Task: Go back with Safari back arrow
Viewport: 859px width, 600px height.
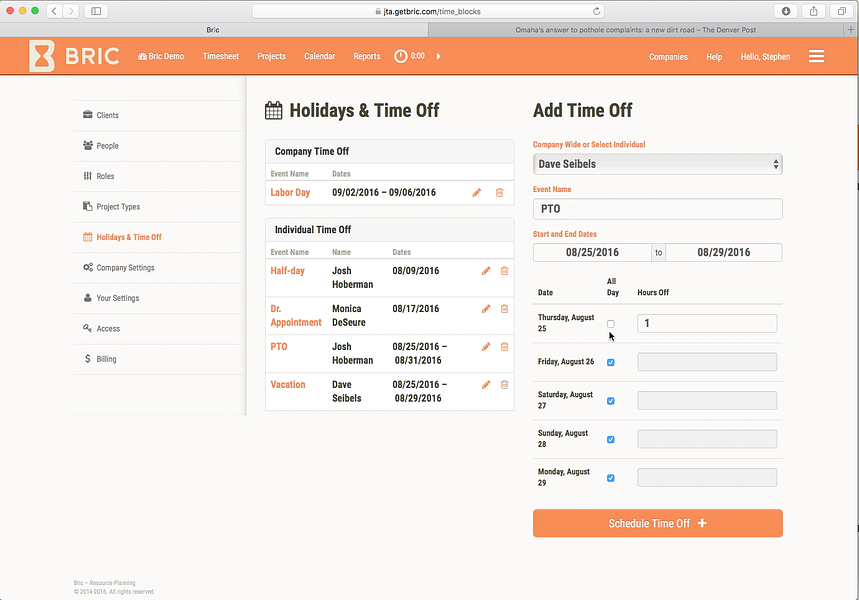Action: (x=54, y=11)
